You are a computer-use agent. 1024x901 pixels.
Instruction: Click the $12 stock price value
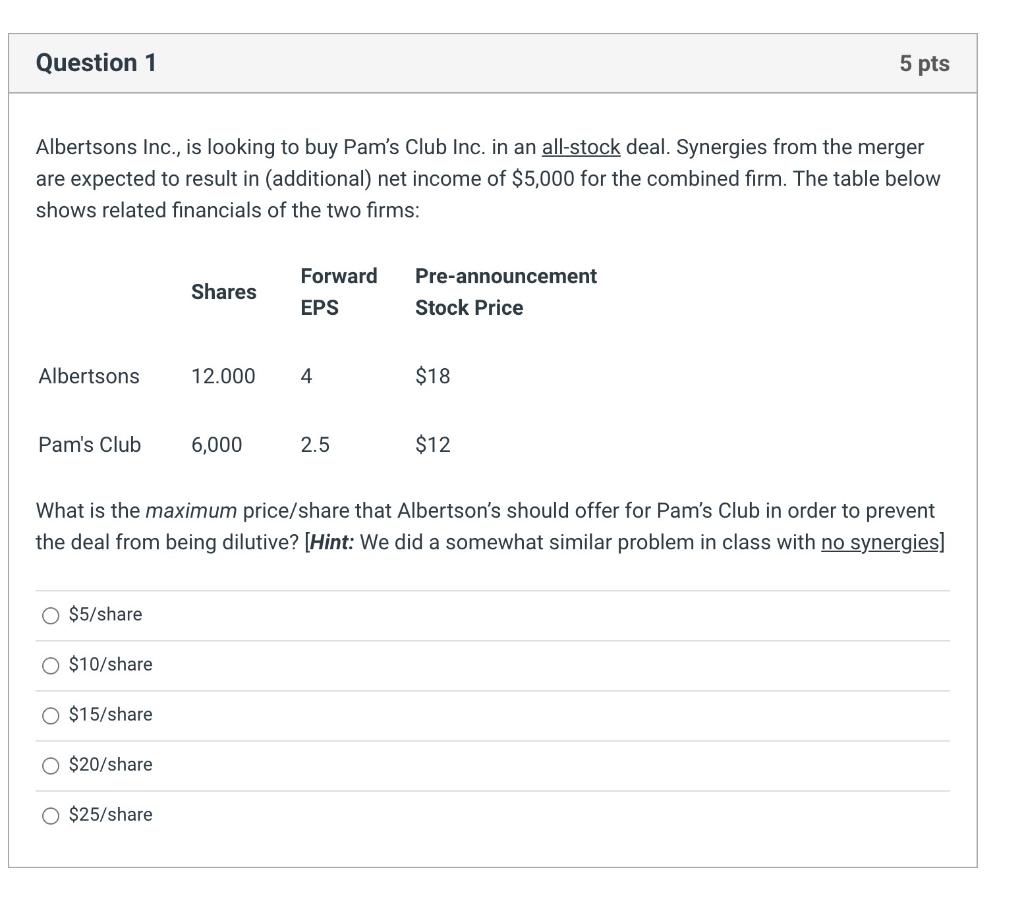[432, 444]
